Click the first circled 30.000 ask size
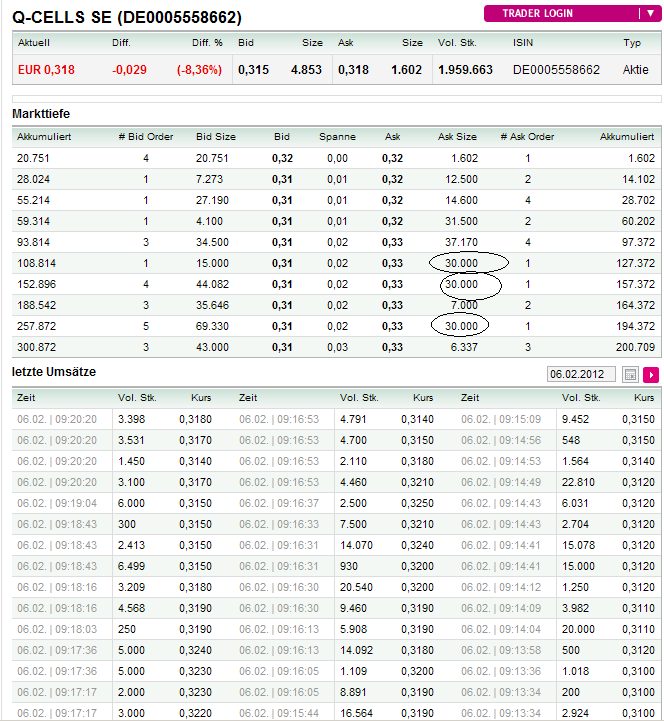Image resolution: width=664 pixels, height=721 pixels. (462, 263)
